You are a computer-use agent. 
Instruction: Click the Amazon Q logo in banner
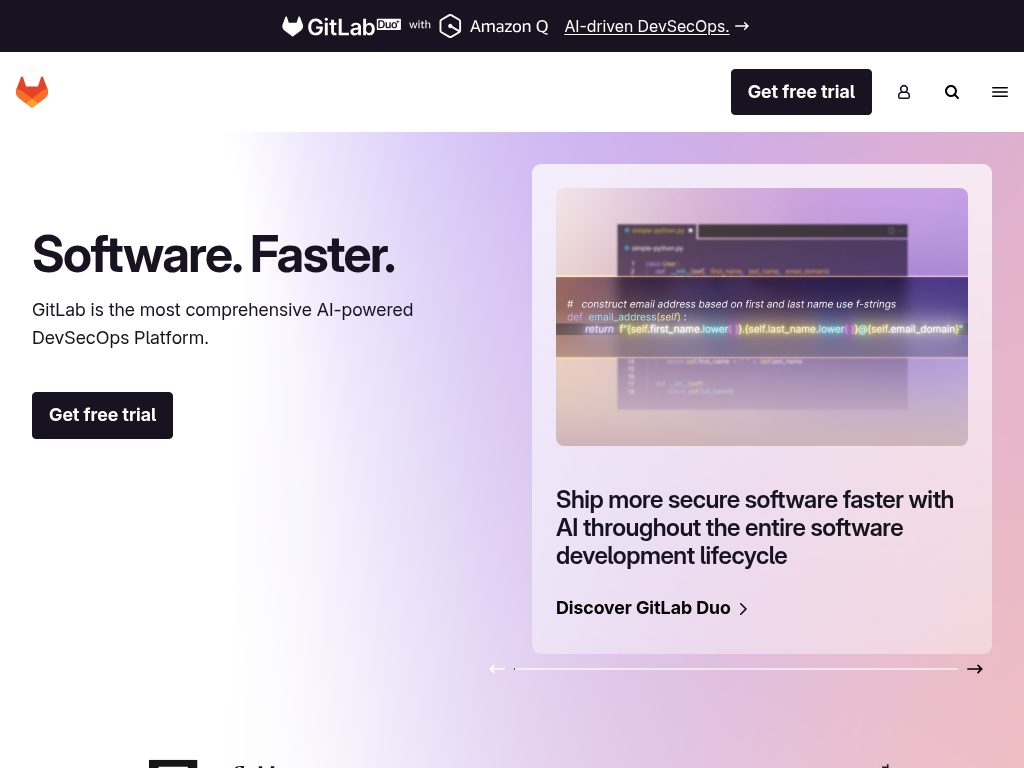click(494, 26)
